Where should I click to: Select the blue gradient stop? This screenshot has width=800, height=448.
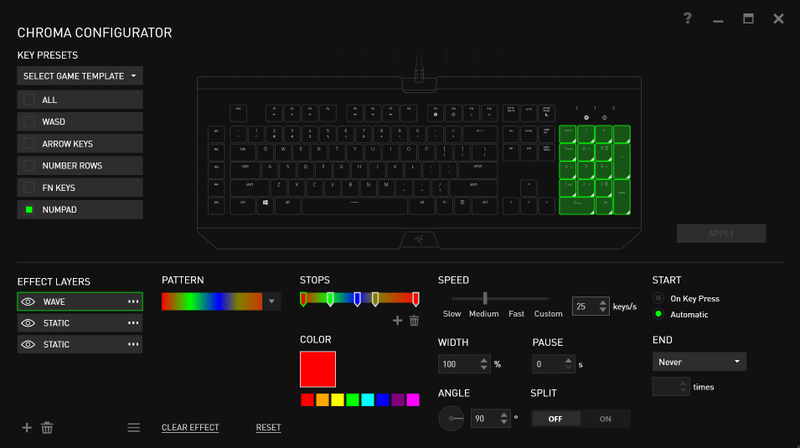tap(357, 299)
